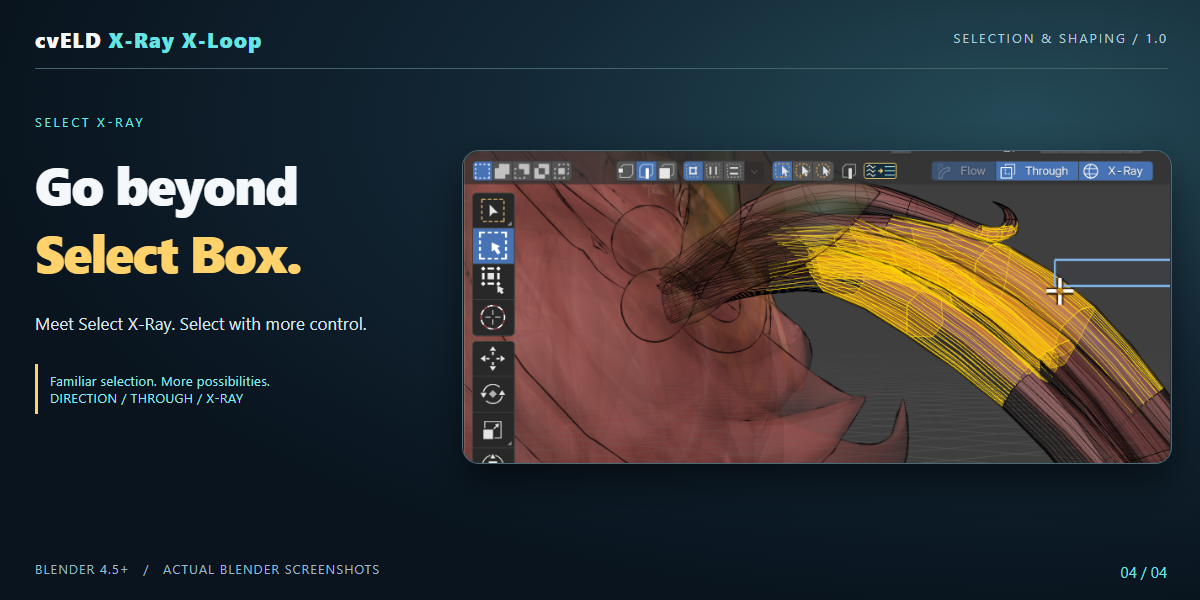Image resolution: width=1200 pixels, height=600 pixels.
Task: Choose highlighted box-select cursor icon in header
Action: pyautogui.click(x=783, y=171)
